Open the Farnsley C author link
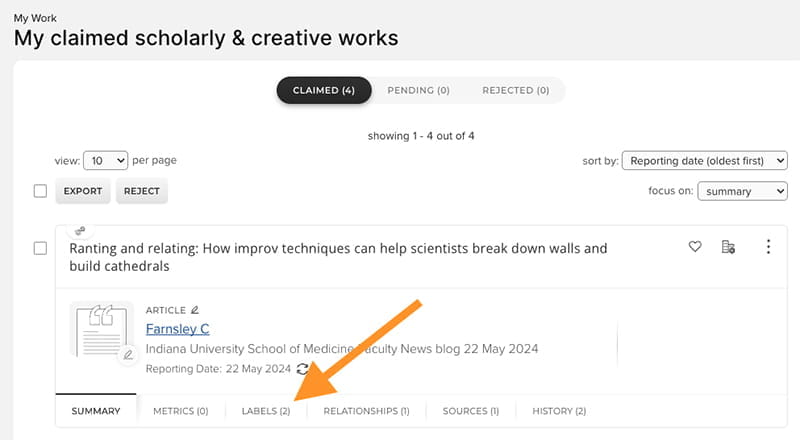The image size is (800, 440). [177, 329]
